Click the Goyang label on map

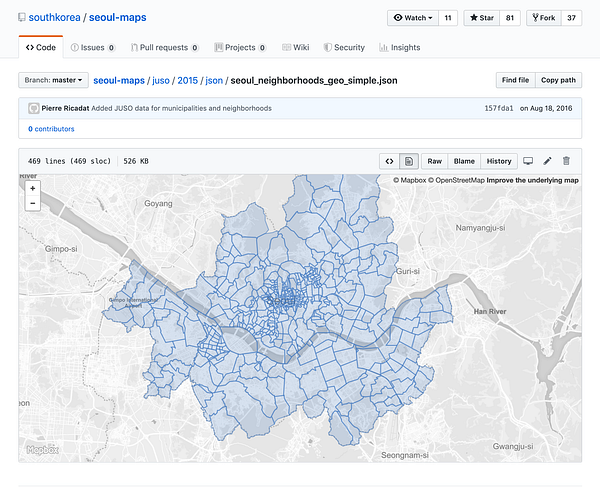click(x=158, y=204)
